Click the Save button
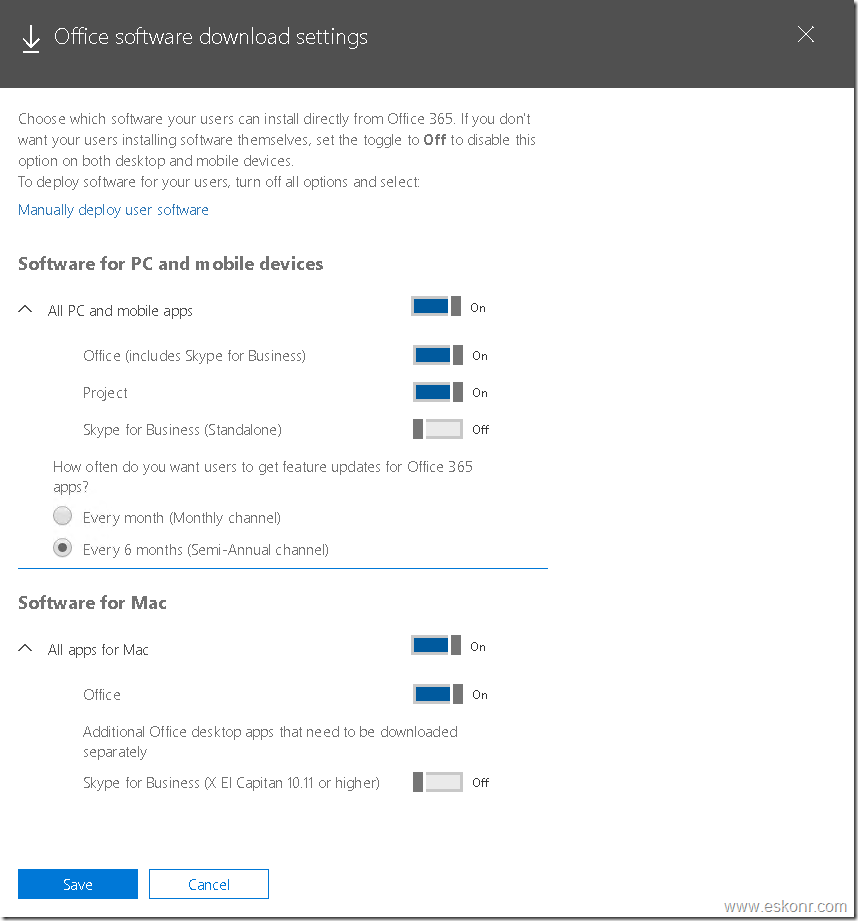 (x=78, y=884)
